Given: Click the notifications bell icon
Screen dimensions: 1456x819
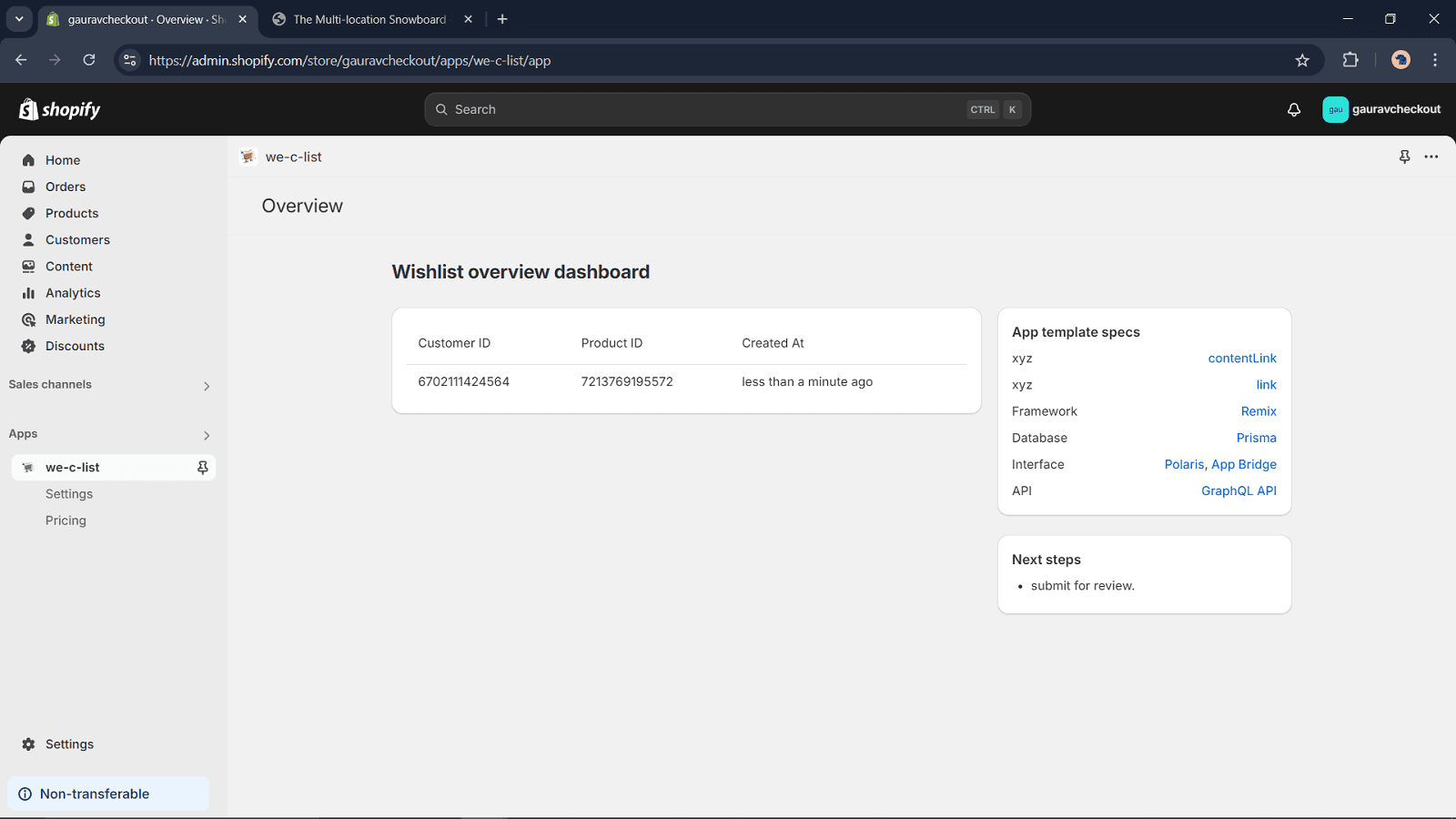Looking at the screenshot, I should 1293,109.
